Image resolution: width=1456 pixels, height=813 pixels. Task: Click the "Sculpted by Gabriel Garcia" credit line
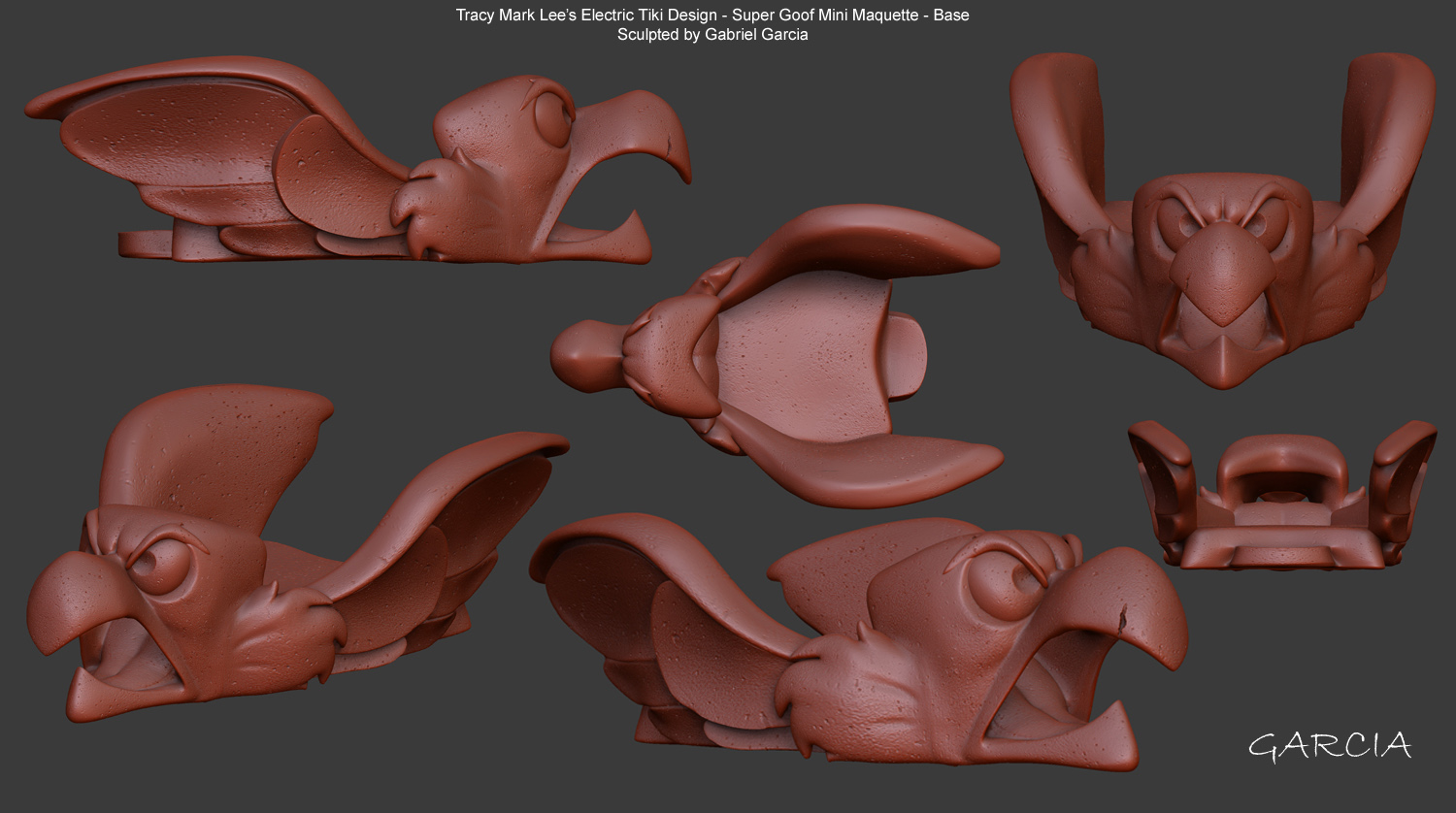(x=712, y=35)
